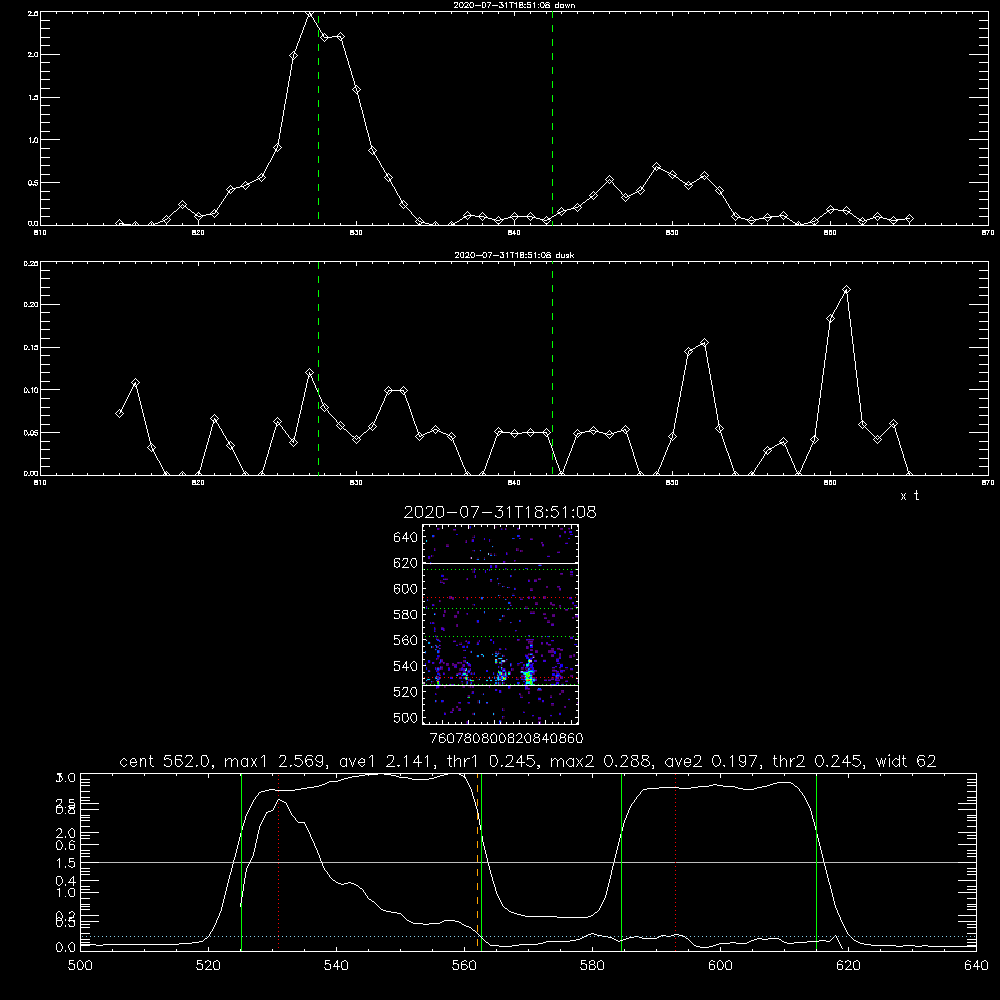Viewport: 1000px width, 1000px height.
Task: Click x-axis label 820 of the dusk plot
Action: pos(198,483)
